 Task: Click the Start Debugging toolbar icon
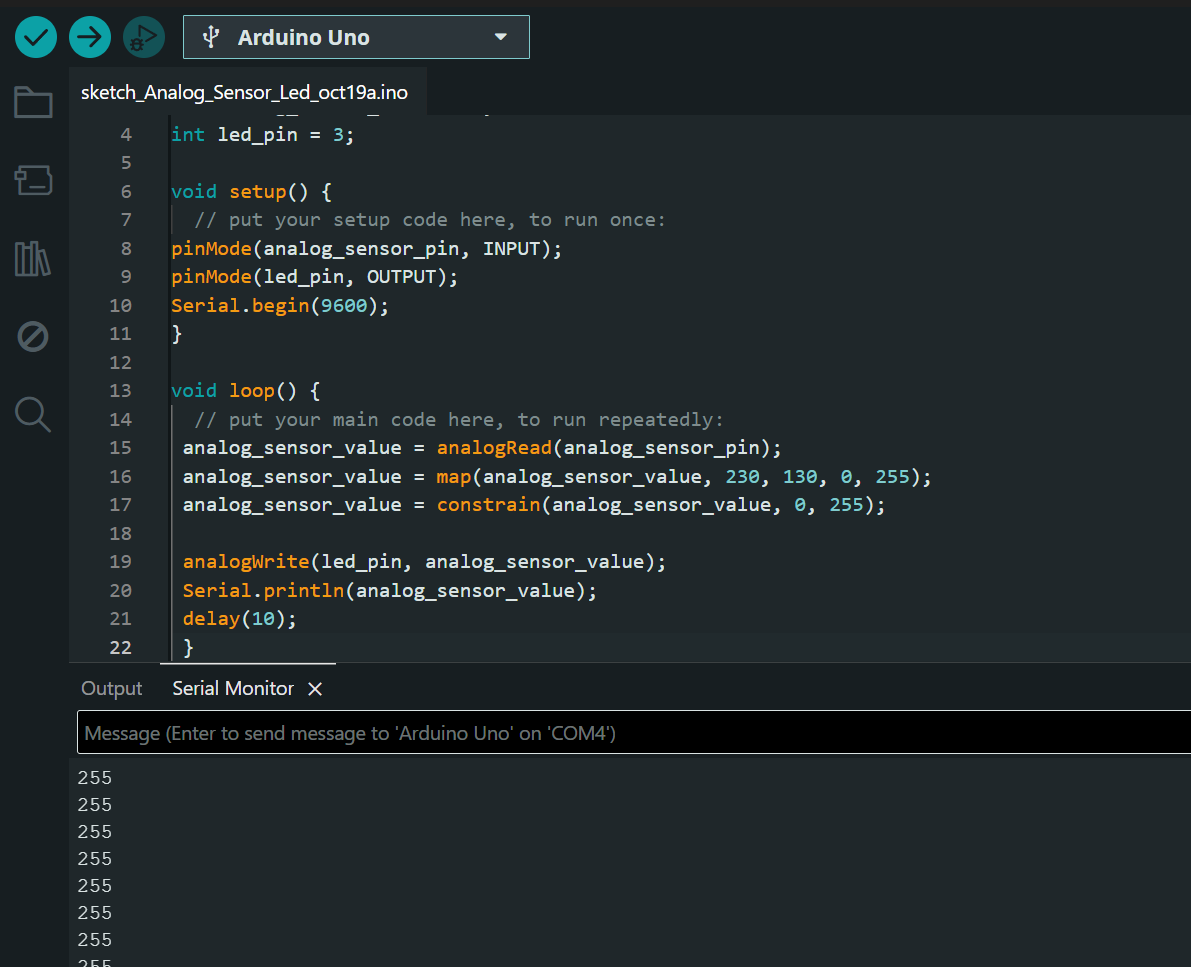point(144,38)
